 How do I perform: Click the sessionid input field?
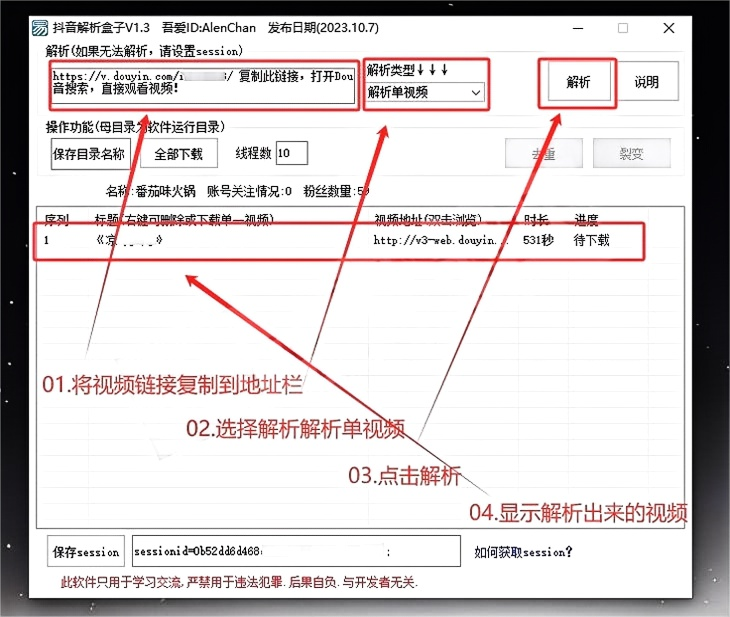tap(296, 551)
